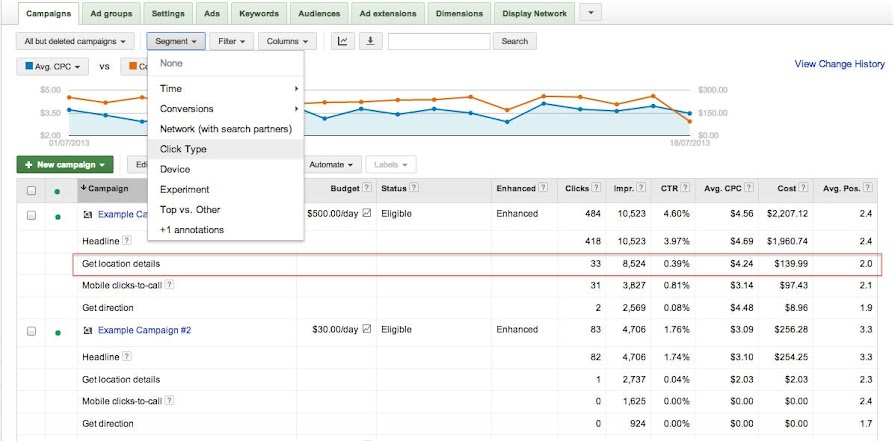895x441 pixels.
Task: Expand the Columns dropdown
Action: pos(287,41)
